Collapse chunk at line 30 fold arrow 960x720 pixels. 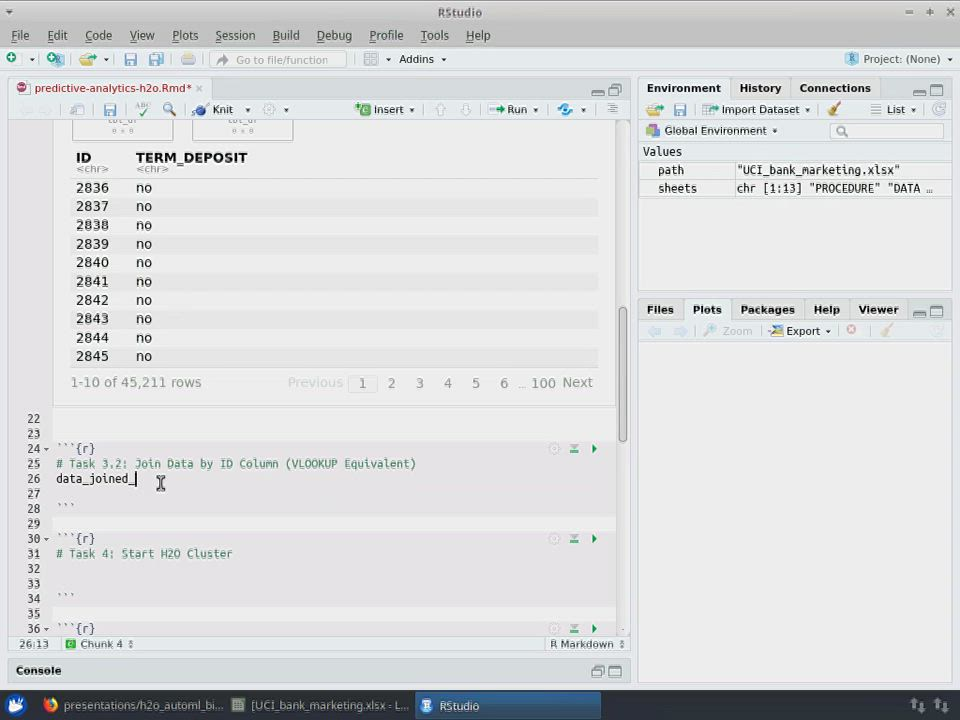(46, 539)
